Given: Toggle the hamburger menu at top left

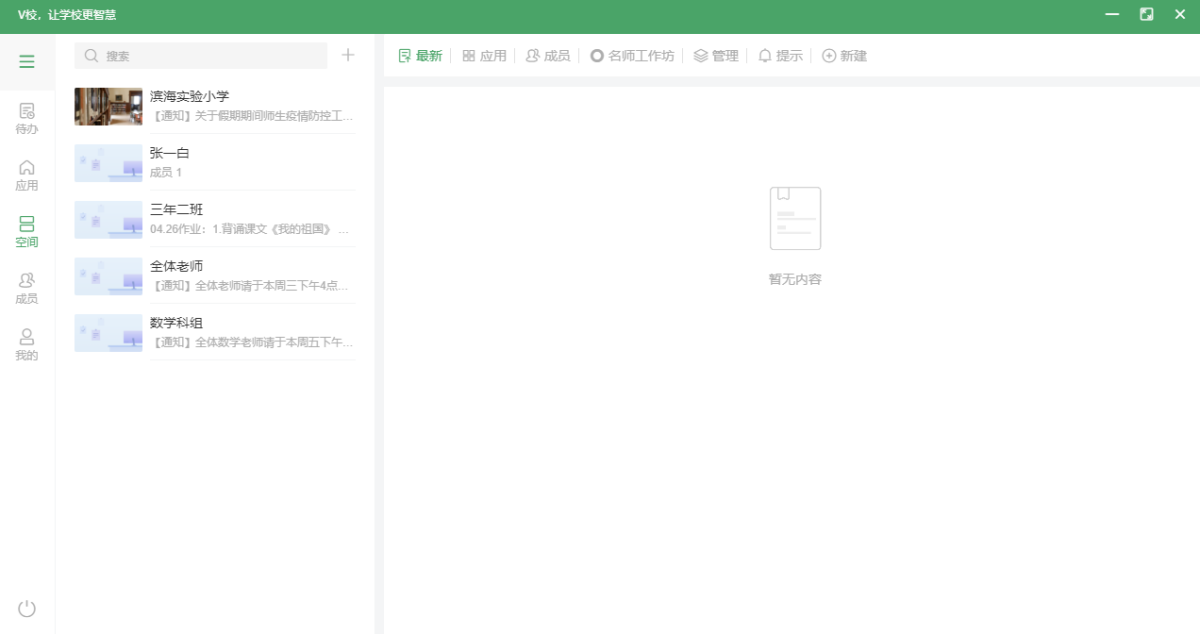Looking at the screenshot, I should [x=26, y=60].
